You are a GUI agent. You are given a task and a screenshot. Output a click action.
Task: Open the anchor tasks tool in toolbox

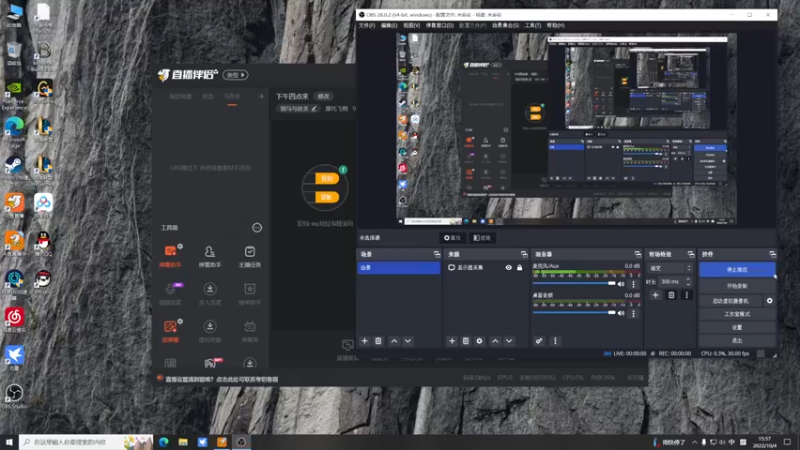[x=249, y=257]
